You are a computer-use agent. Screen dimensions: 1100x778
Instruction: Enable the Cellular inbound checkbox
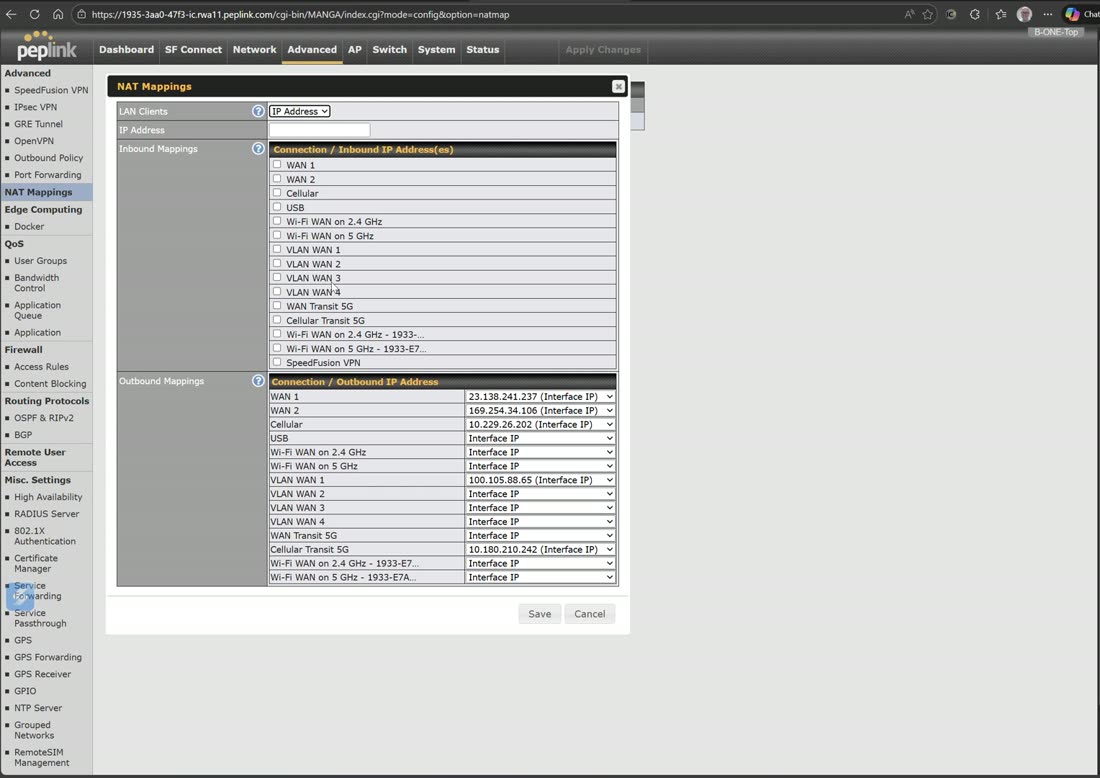coord(277,192)
